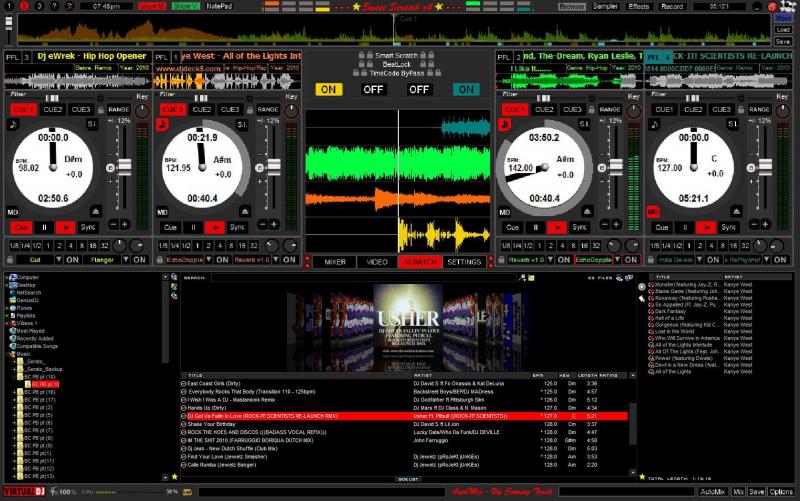800x501 pixels.
Task: Click red record circle icon in top bar
Action: [772, 7]
